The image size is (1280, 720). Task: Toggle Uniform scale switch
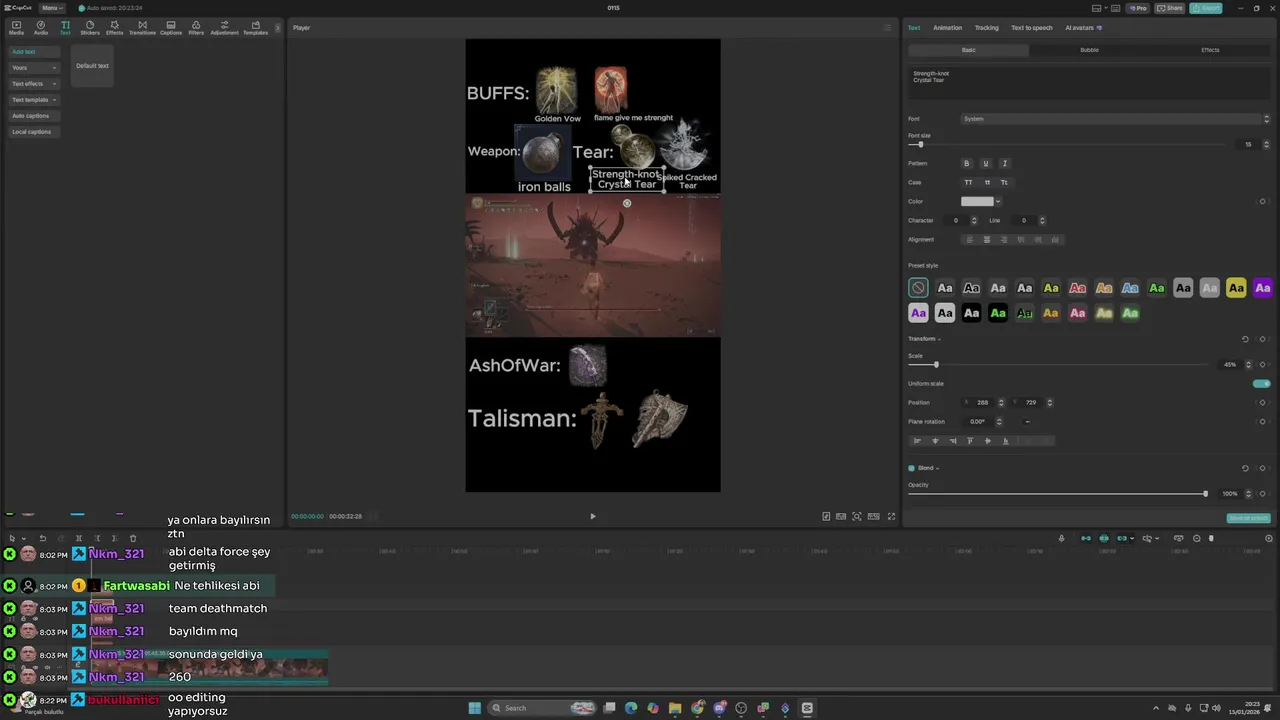pos(1262,383)
